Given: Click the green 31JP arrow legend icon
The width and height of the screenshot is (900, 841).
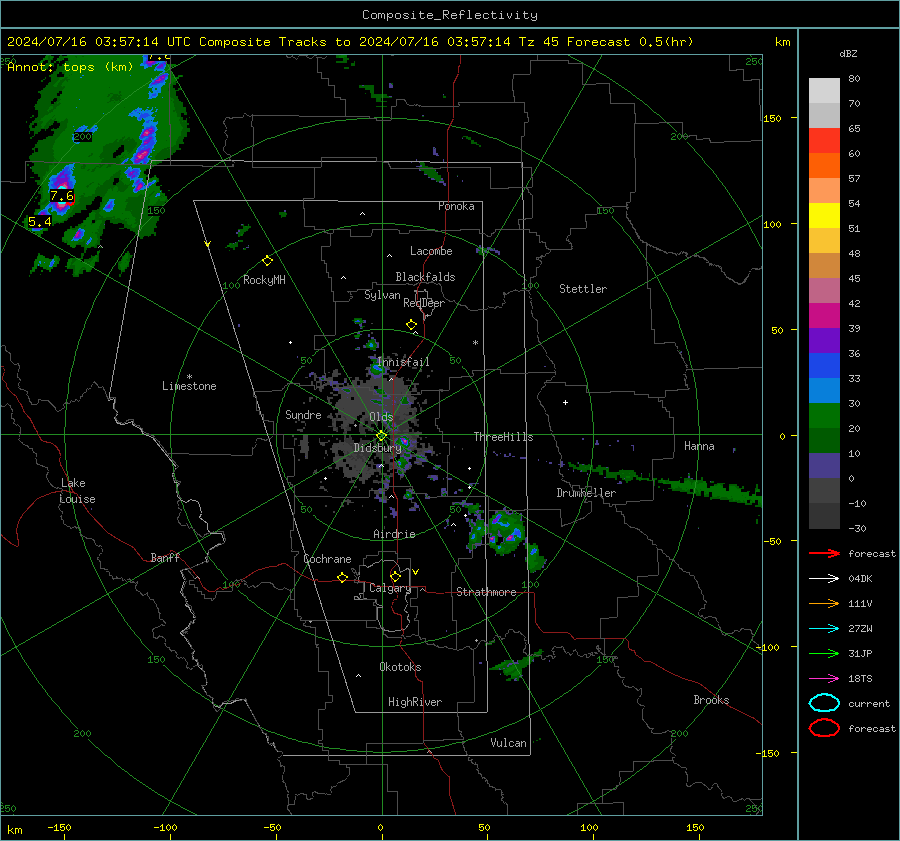Looking at the screenshot, I should pos(824,653).
